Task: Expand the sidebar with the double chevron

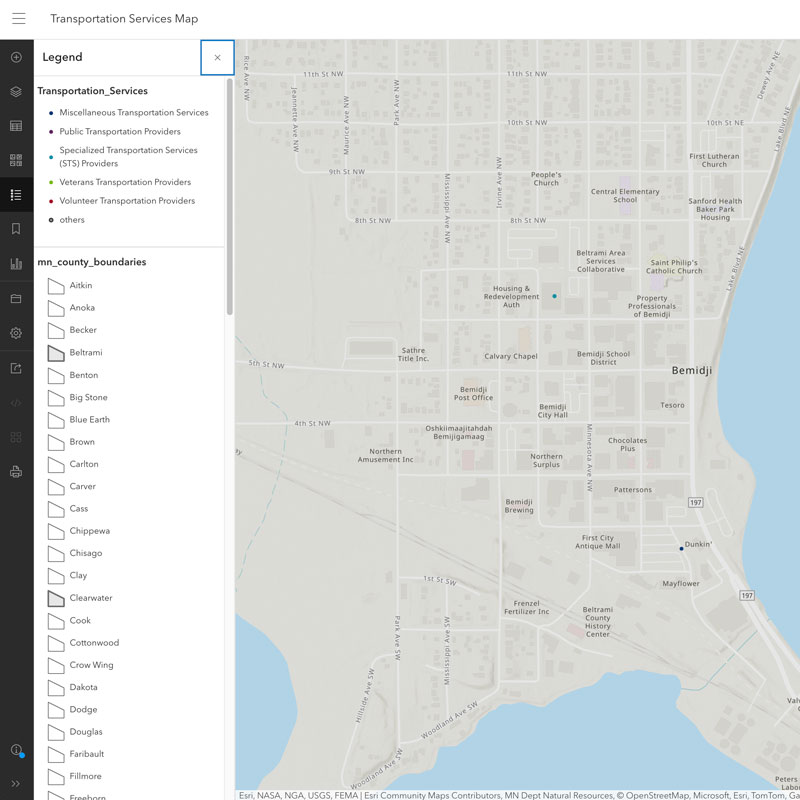Action: click(15, 783)
